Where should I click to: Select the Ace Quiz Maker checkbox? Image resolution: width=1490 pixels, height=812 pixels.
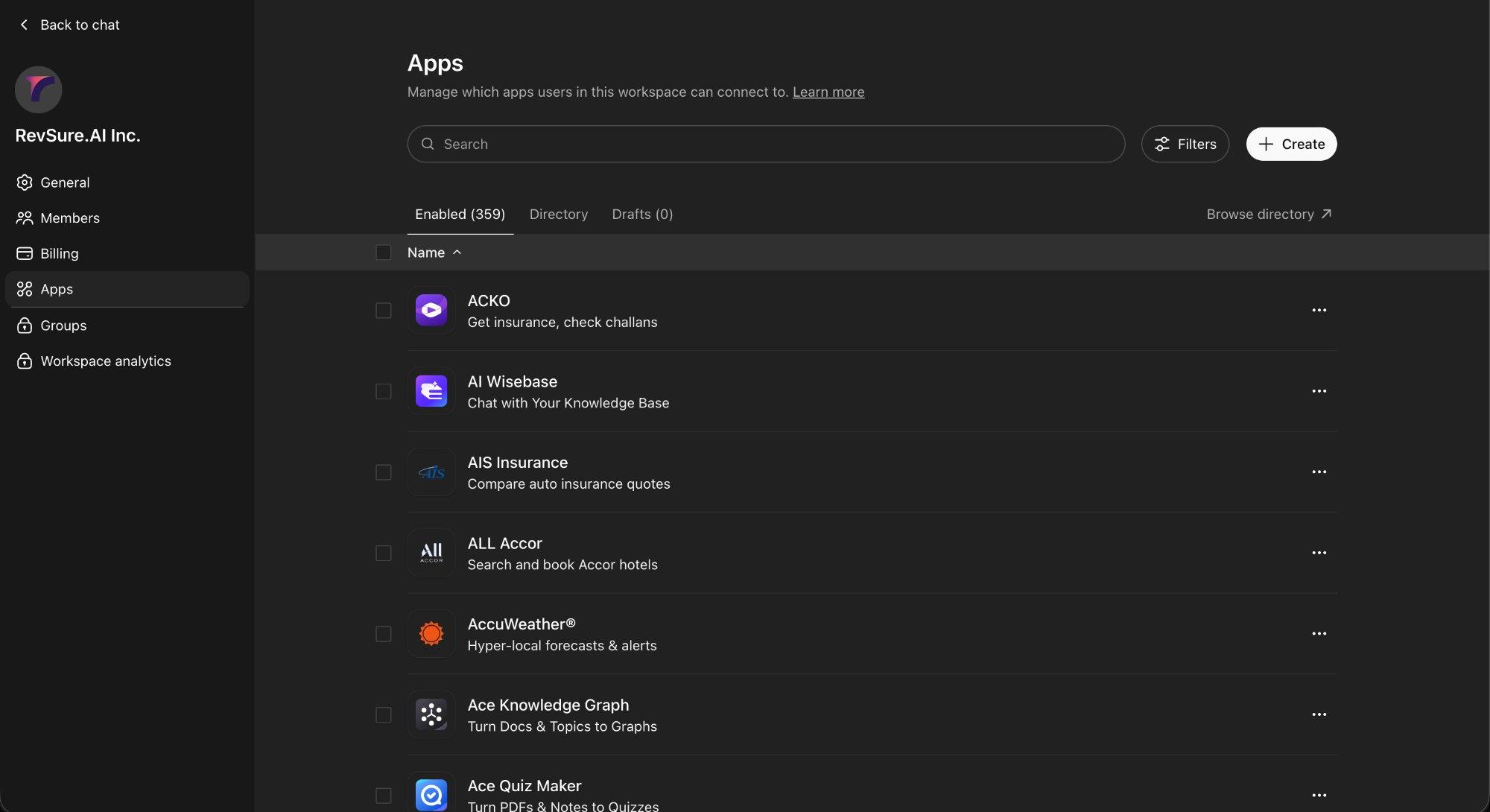384,796
